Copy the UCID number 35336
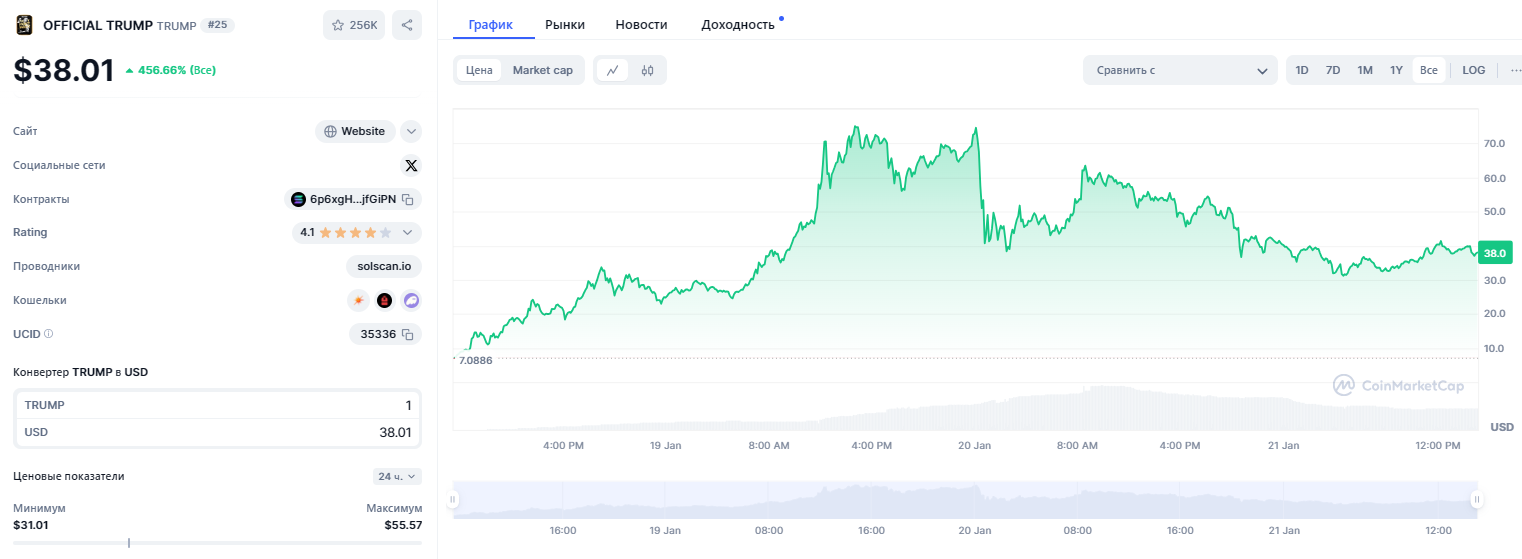This screenshot has height=559, width=1522. click(408, 334)
